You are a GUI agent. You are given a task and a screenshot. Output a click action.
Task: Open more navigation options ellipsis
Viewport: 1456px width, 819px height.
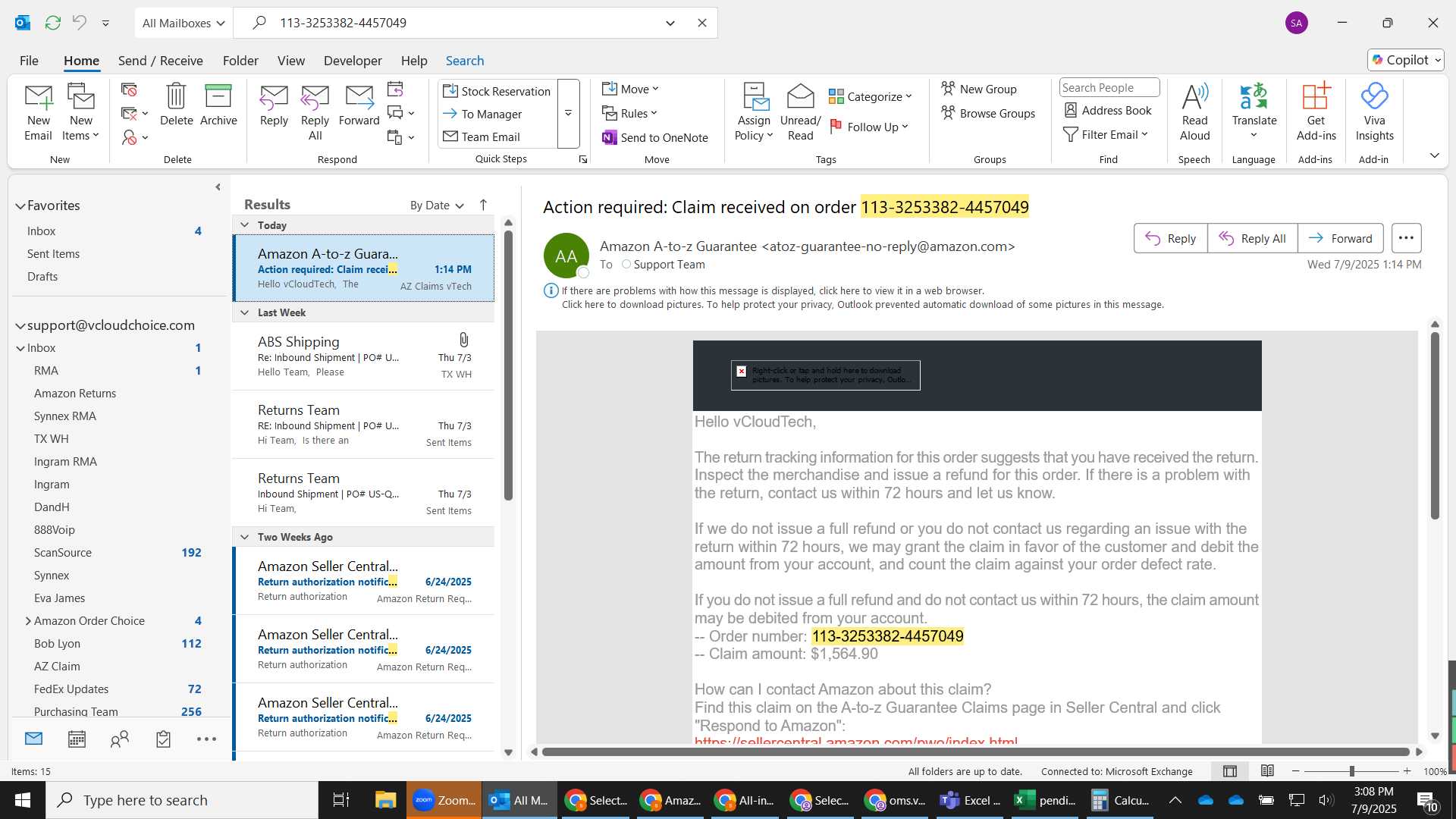206,739
